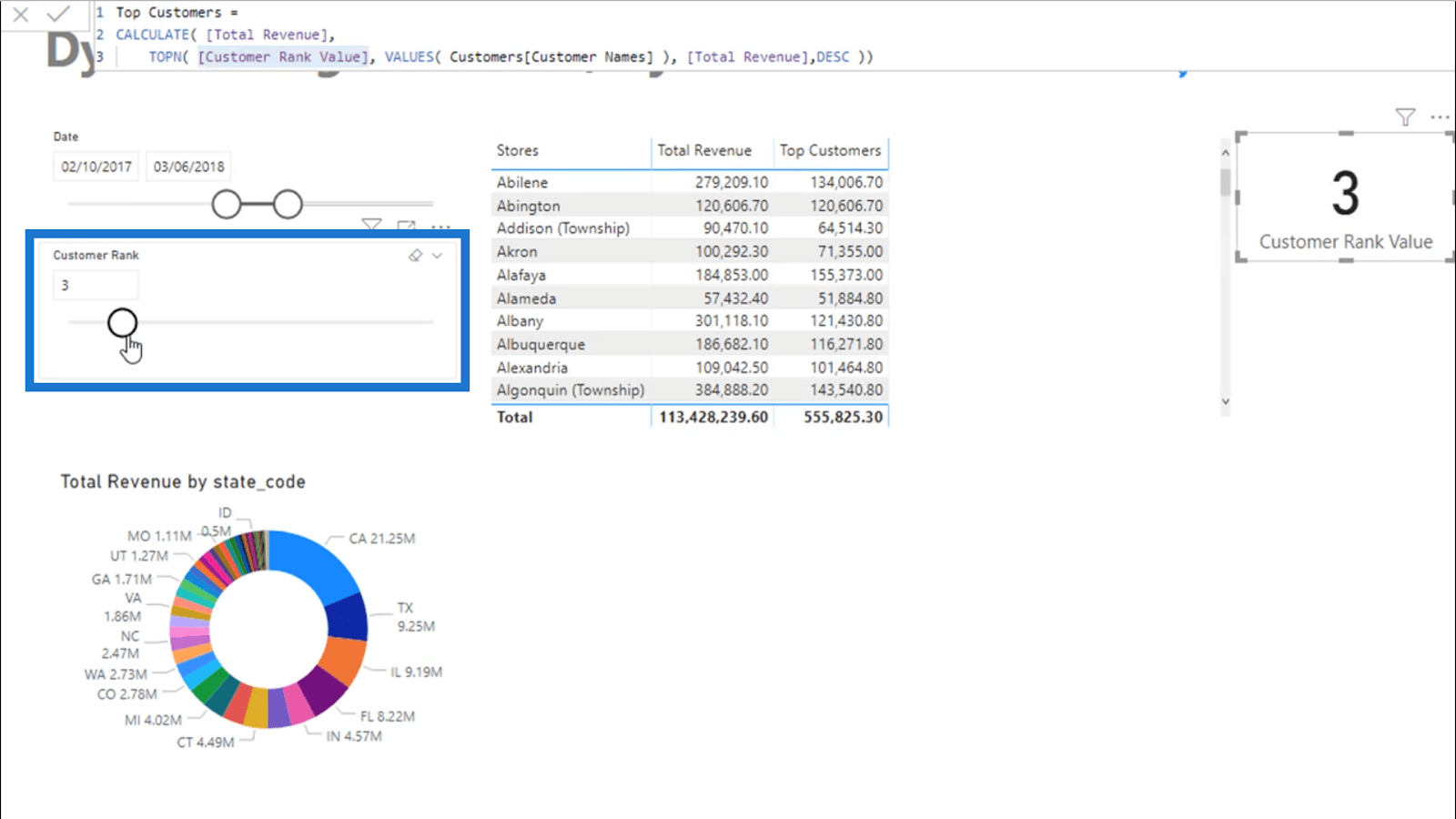The width and height of the screenshot is (1456, 819).
Task: Click the Customer Rank slider handle
Action: tap(122, 322)
